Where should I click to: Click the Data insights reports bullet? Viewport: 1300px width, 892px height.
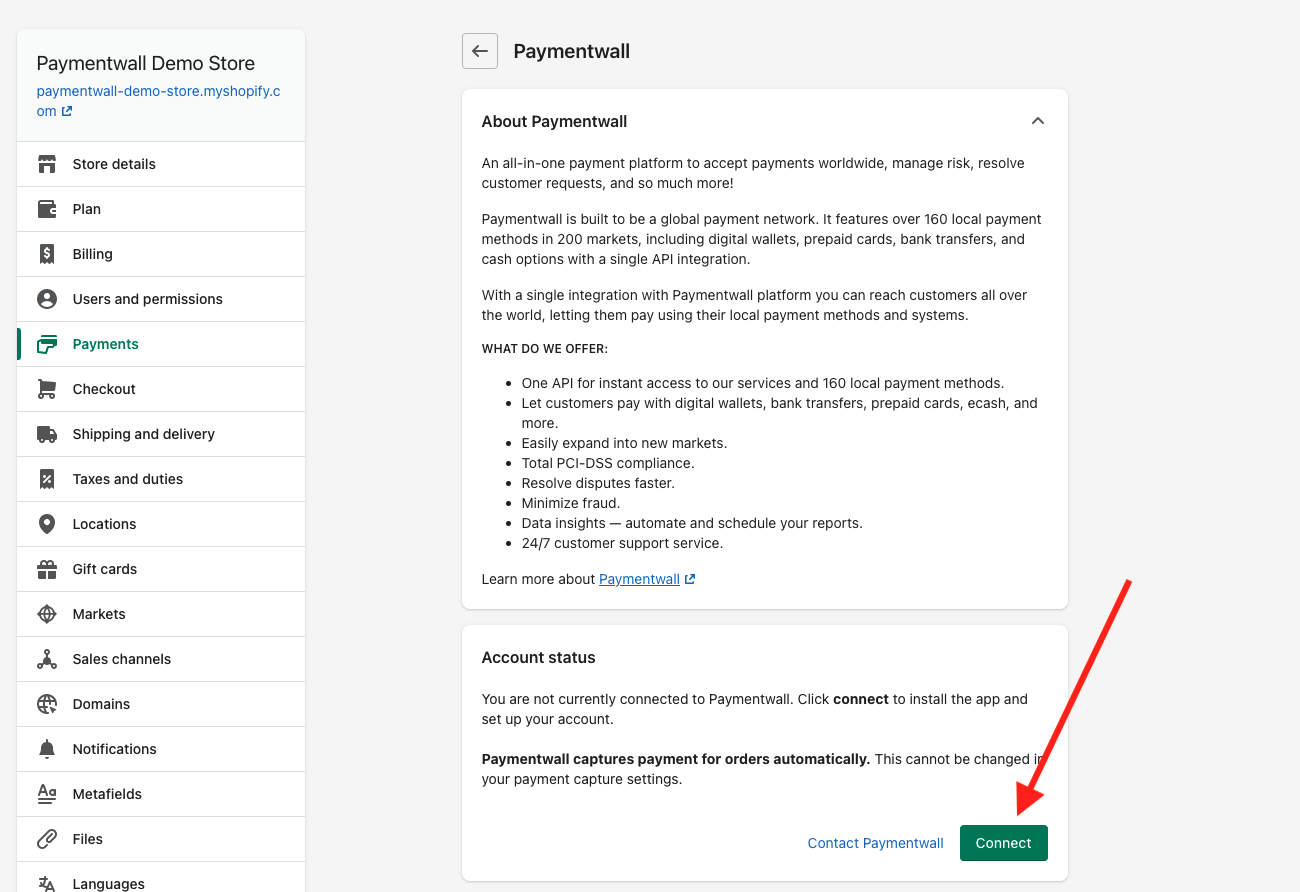pos(692,523)
